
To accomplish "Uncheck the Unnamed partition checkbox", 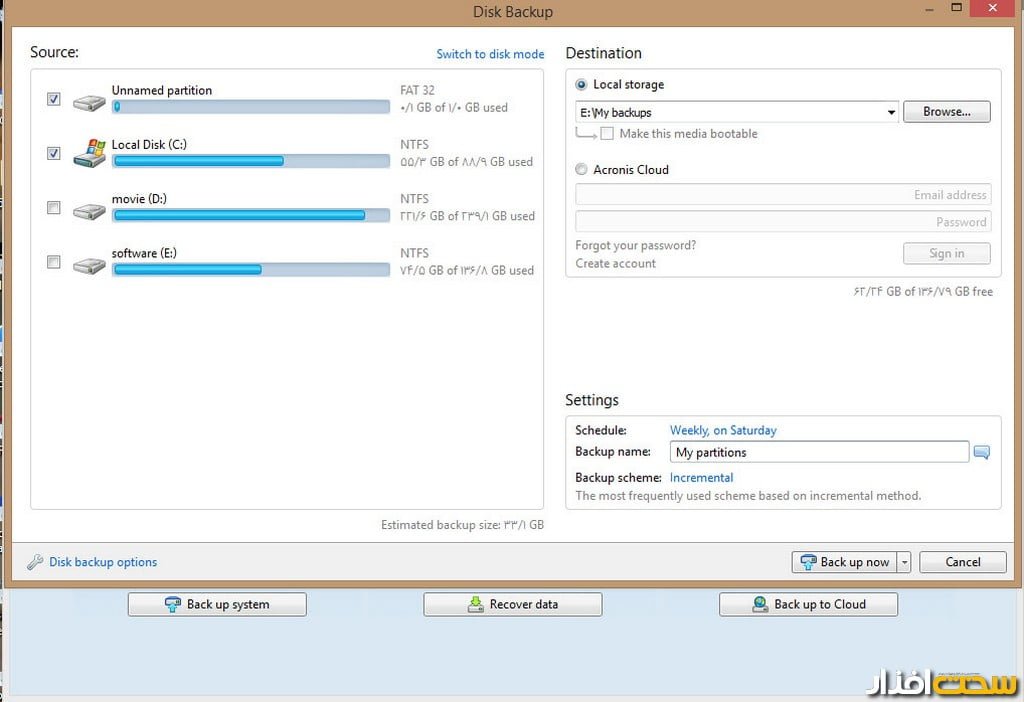I will [54, 99].
